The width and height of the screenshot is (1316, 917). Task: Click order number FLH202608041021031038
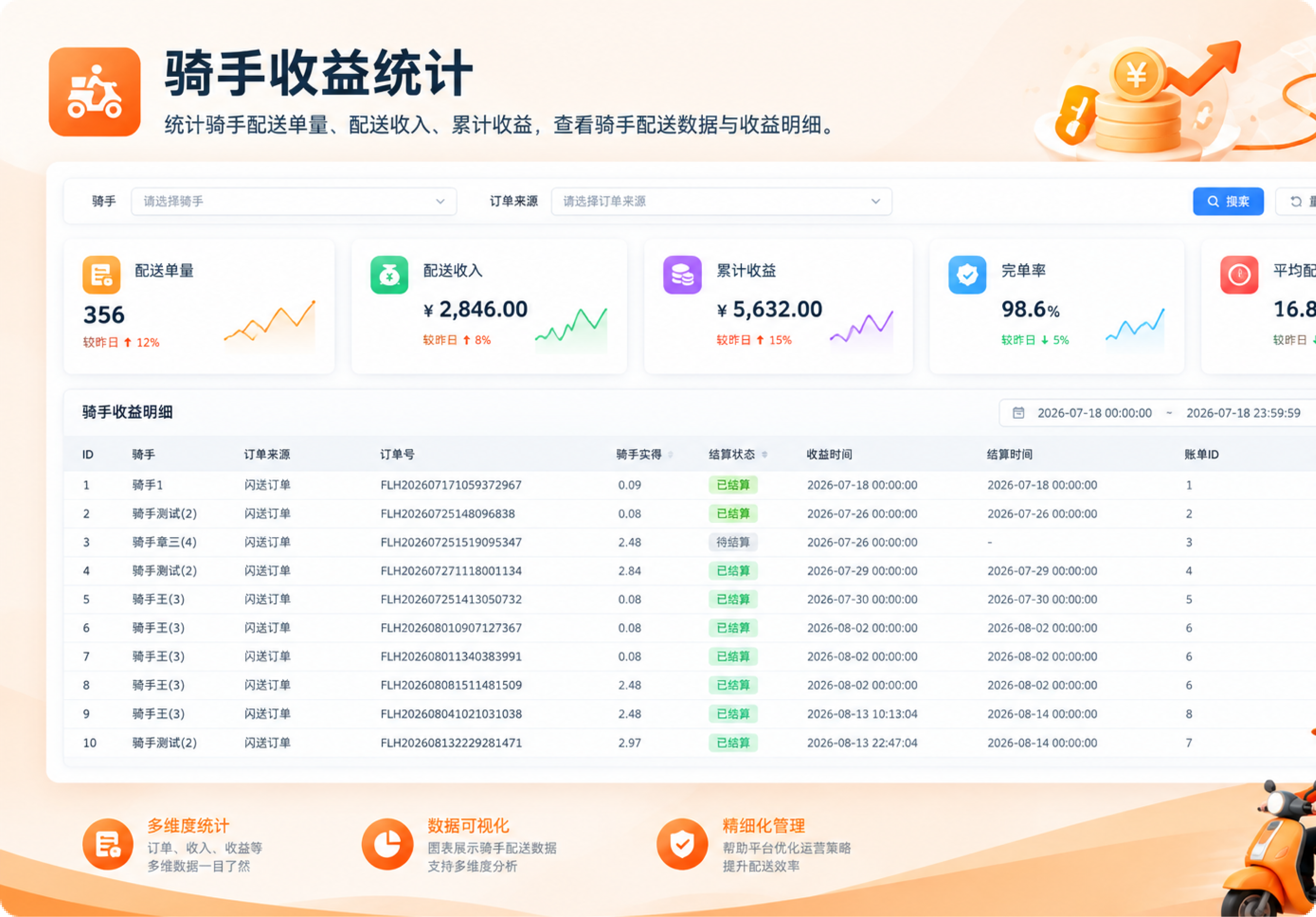451,714
